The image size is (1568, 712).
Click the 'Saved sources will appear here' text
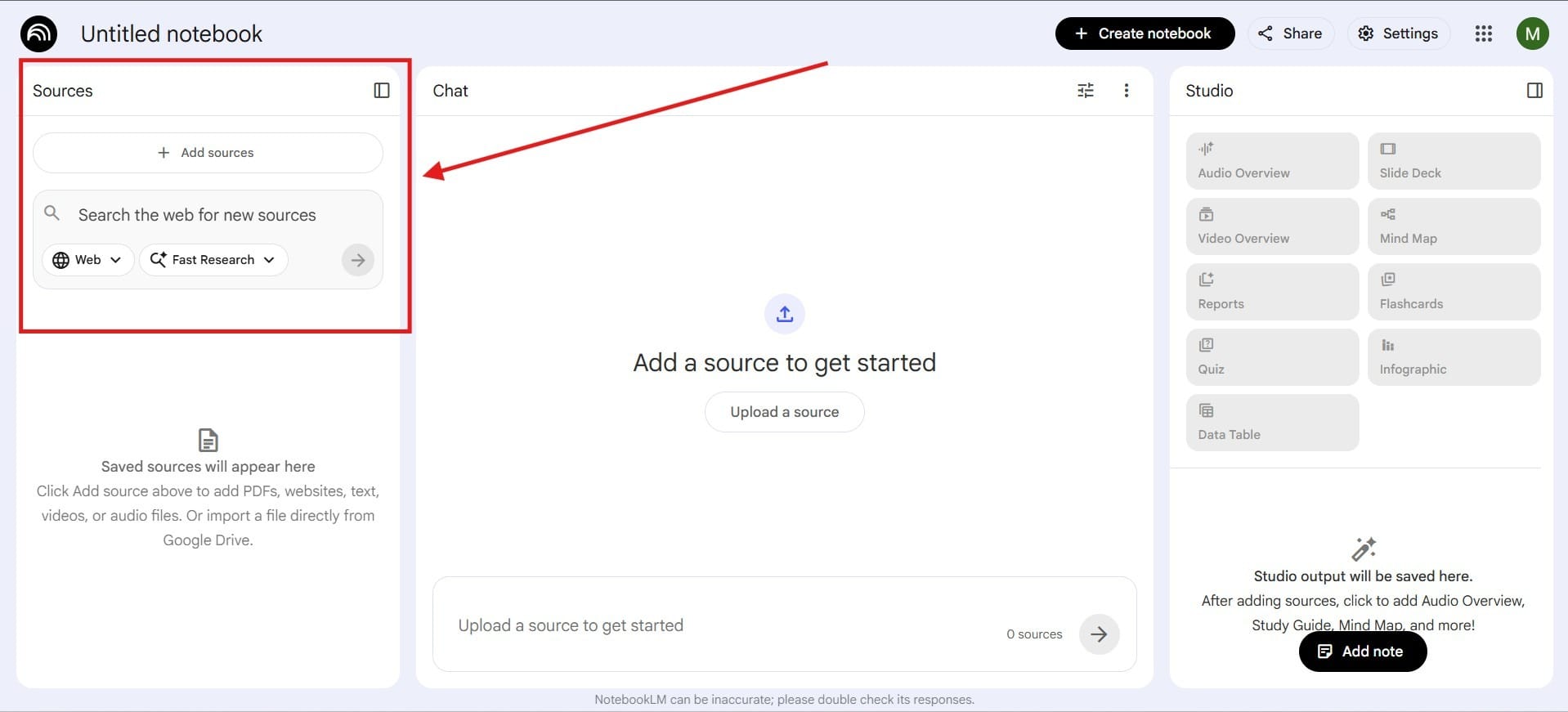[208, 467]
